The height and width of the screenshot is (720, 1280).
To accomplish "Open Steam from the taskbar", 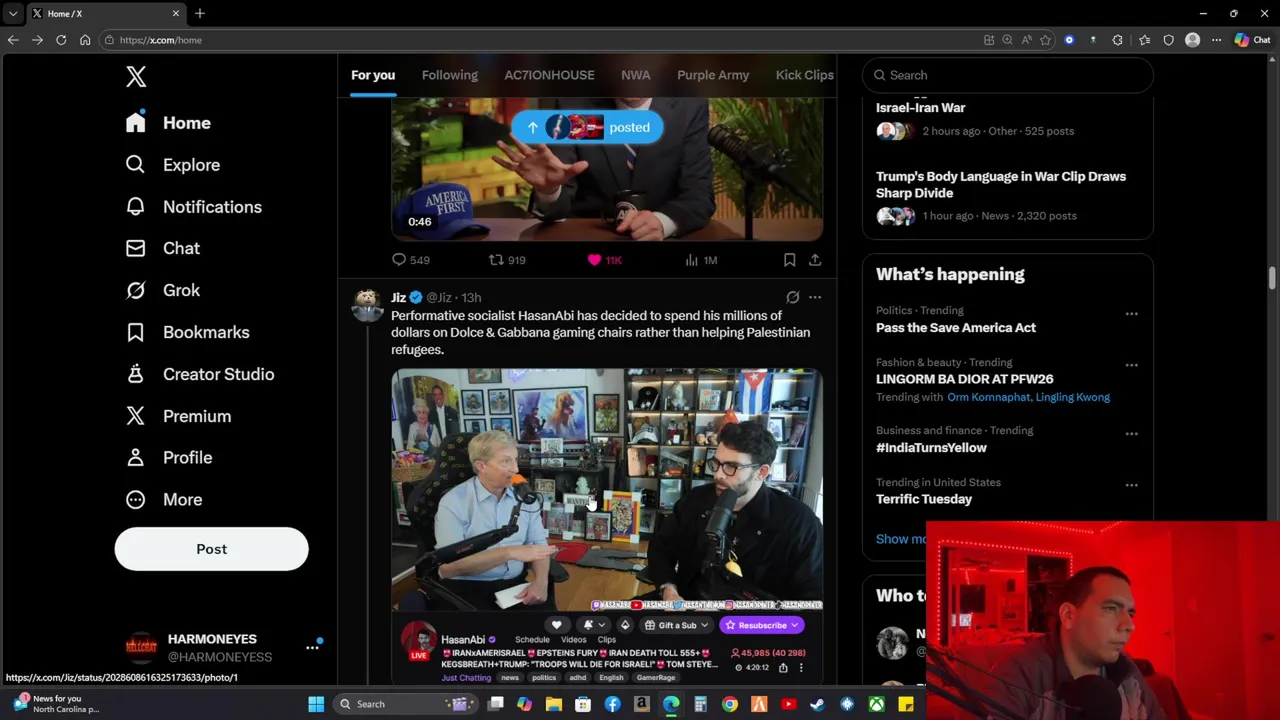I will tap(817, 704).
